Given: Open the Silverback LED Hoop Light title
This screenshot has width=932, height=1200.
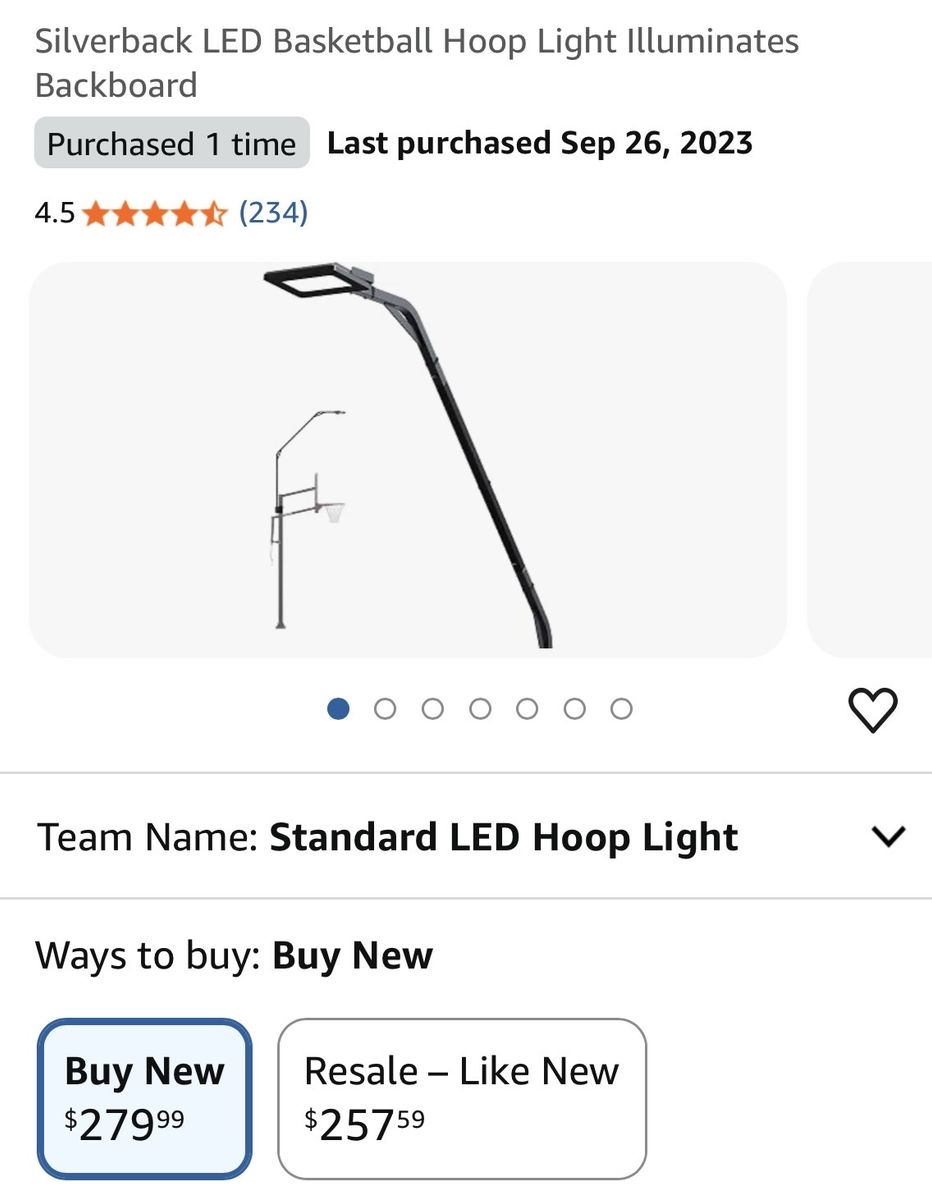Looking at the screenshot, I should coord(417,63).
